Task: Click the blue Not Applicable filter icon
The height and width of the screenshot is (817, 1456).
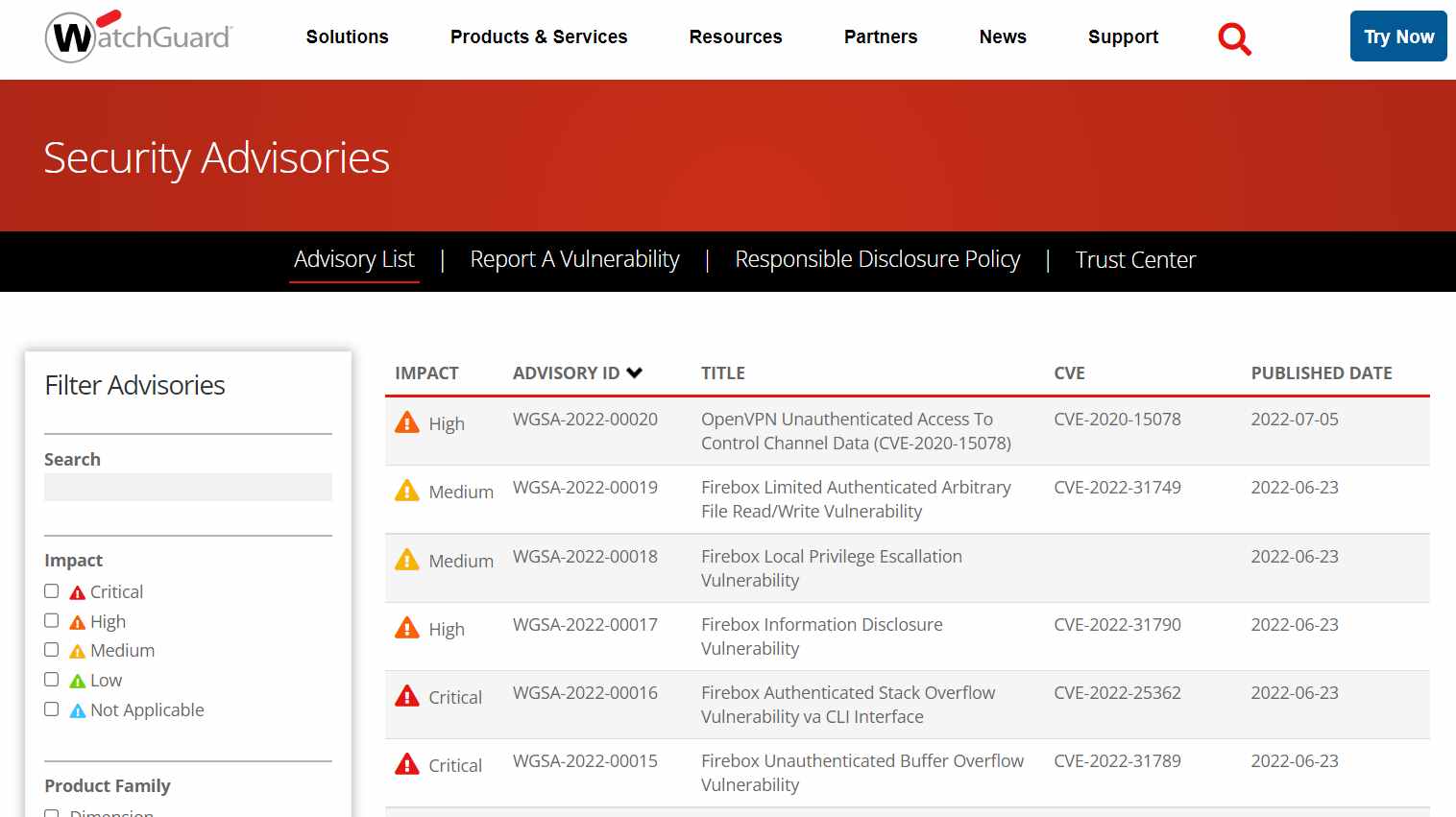Action: (78, 710)
